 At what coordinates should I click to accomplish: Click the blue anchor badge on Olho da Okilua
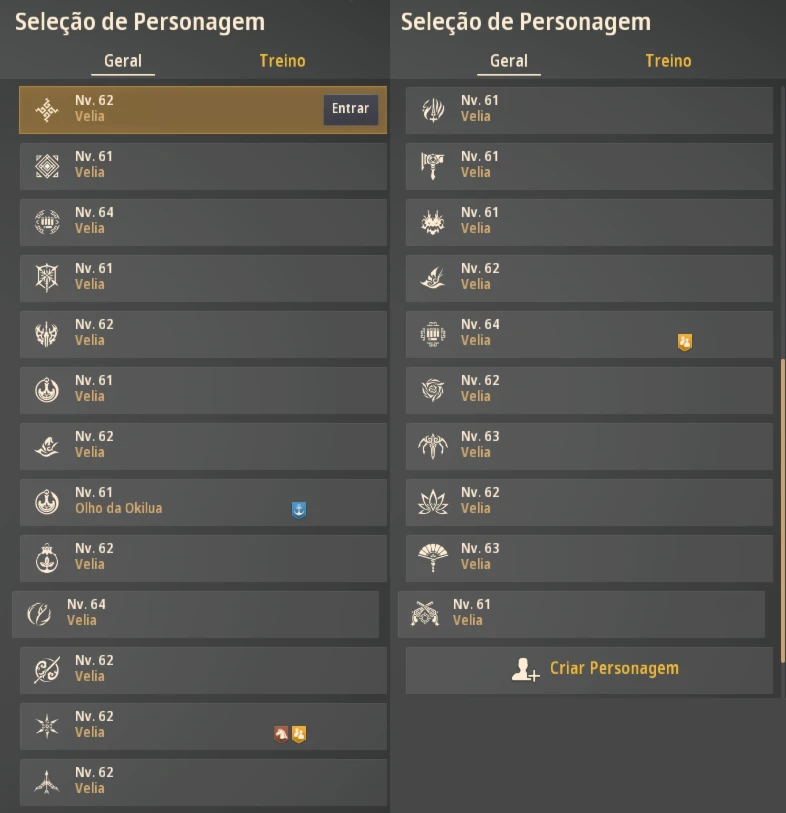pos(299,510)
